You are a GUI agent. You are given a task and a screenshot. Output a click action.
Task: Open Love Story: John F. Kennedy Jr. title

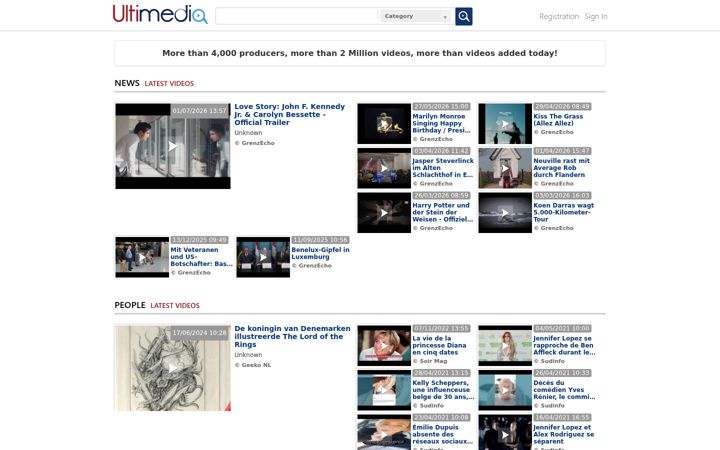(x=289, y=114)
